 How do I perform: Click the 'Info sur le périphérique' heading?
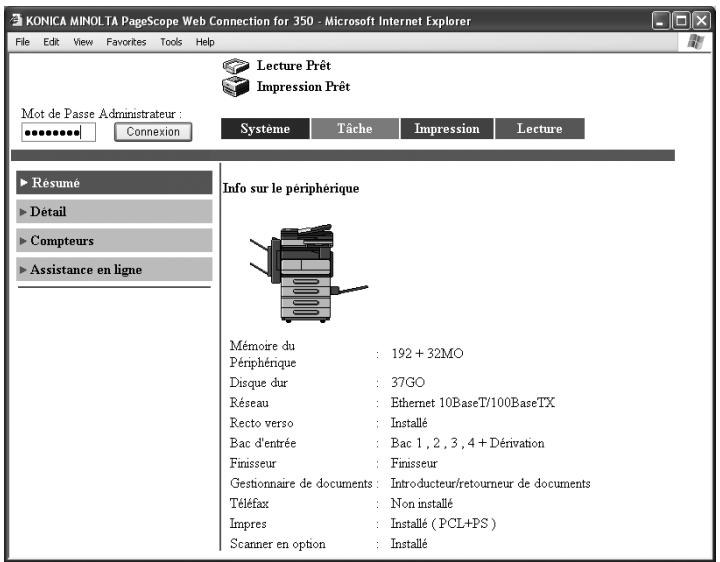pyautogui.click(x=291, y=188)
